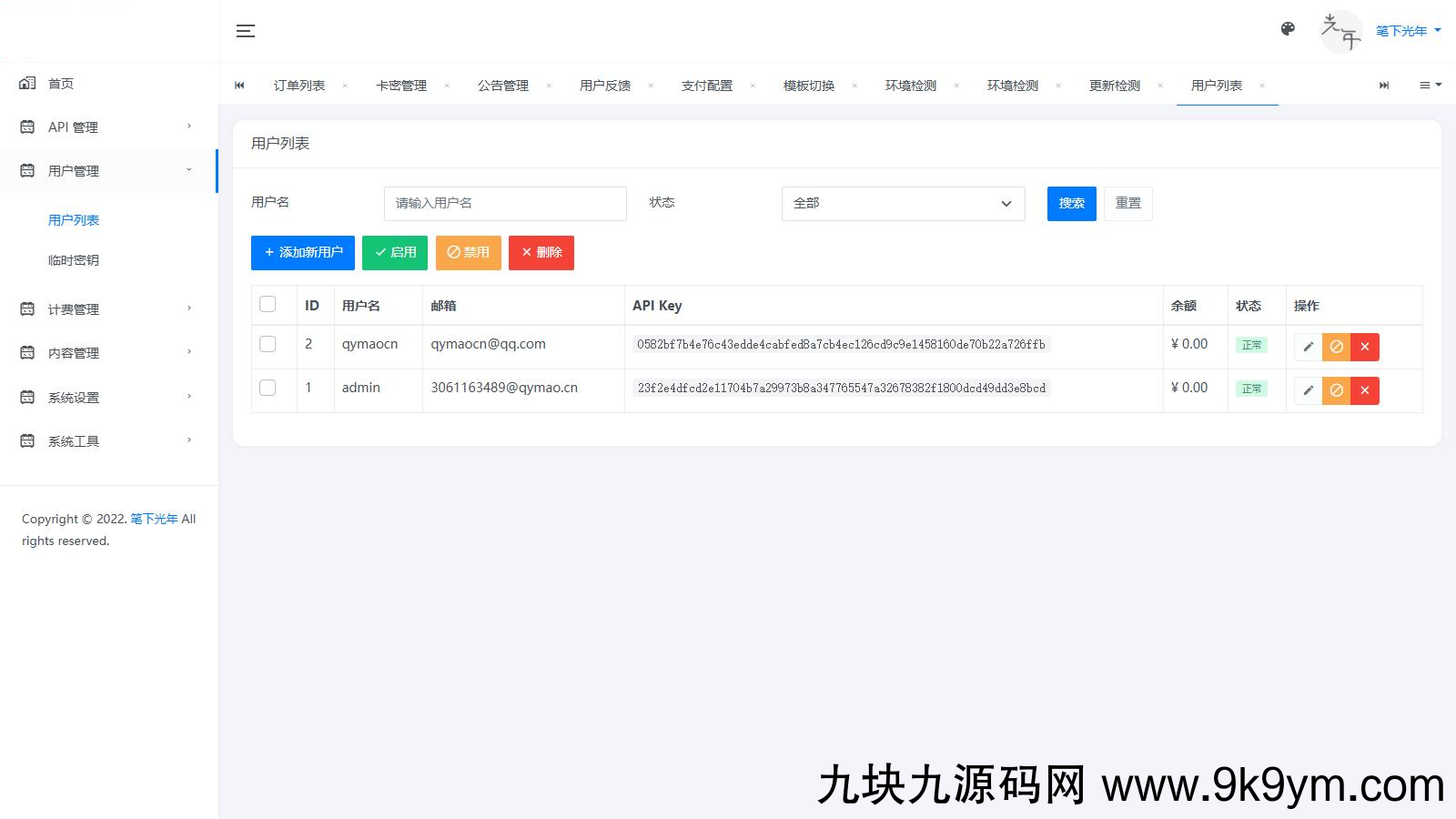Expand the API 管理 sidebar menu
Screen dimensions: 1456x819
pos(107,127)
